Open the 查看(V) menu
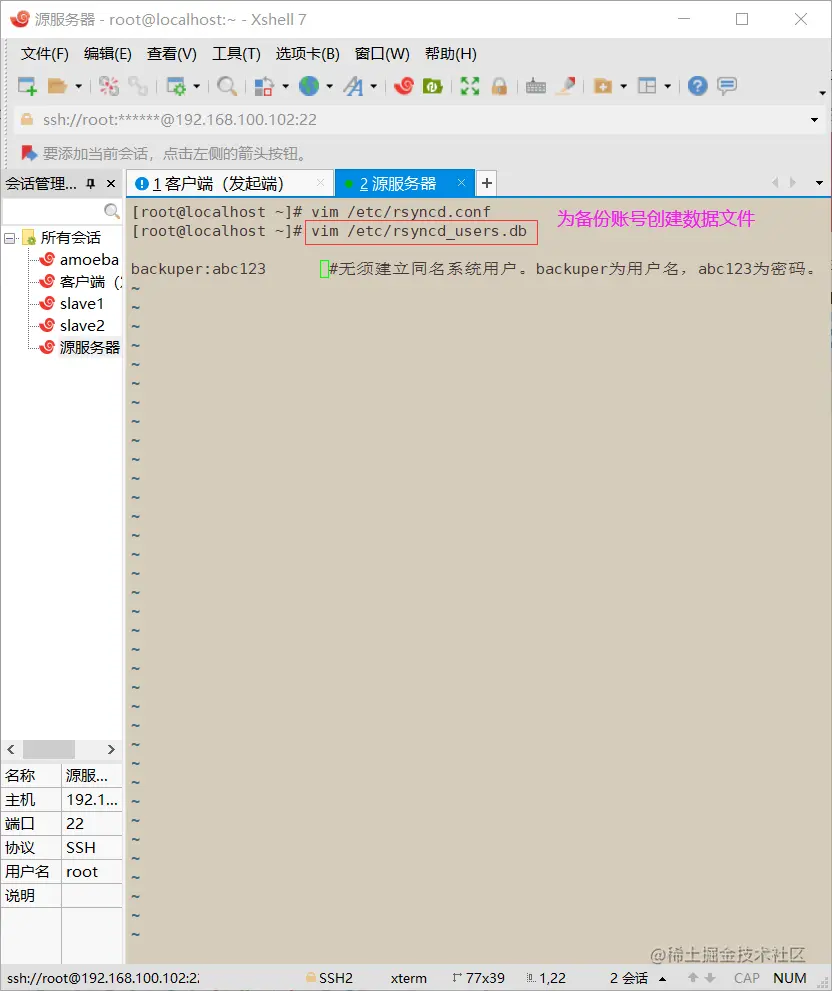The height and width of the screenshot is (991, 832). [171, 54]
